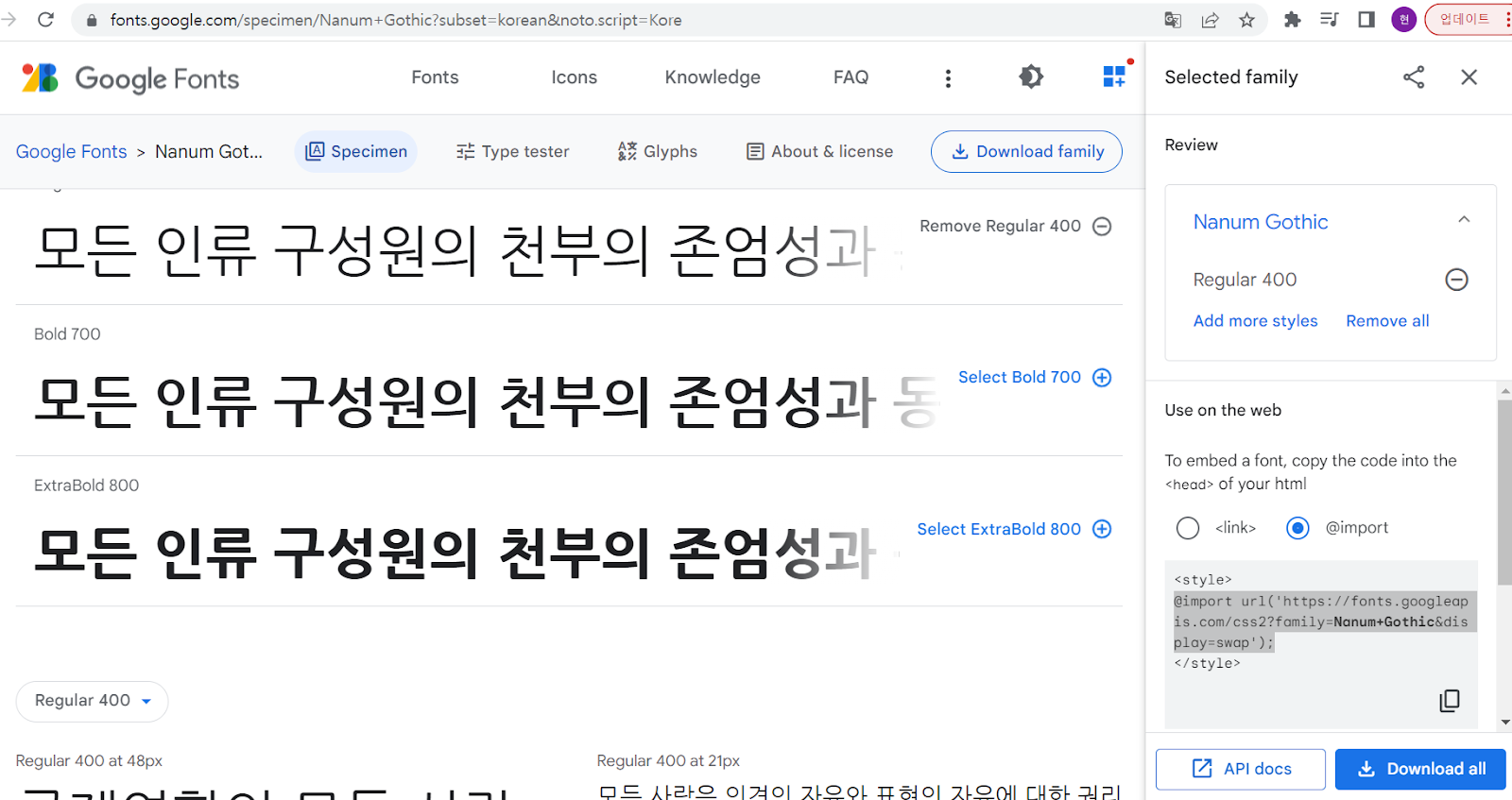Image resolution: width=1512 pixels, height=800 pixels.
Task: Reload the page using the browser refresh icon
Action: (x=45, y=20)
